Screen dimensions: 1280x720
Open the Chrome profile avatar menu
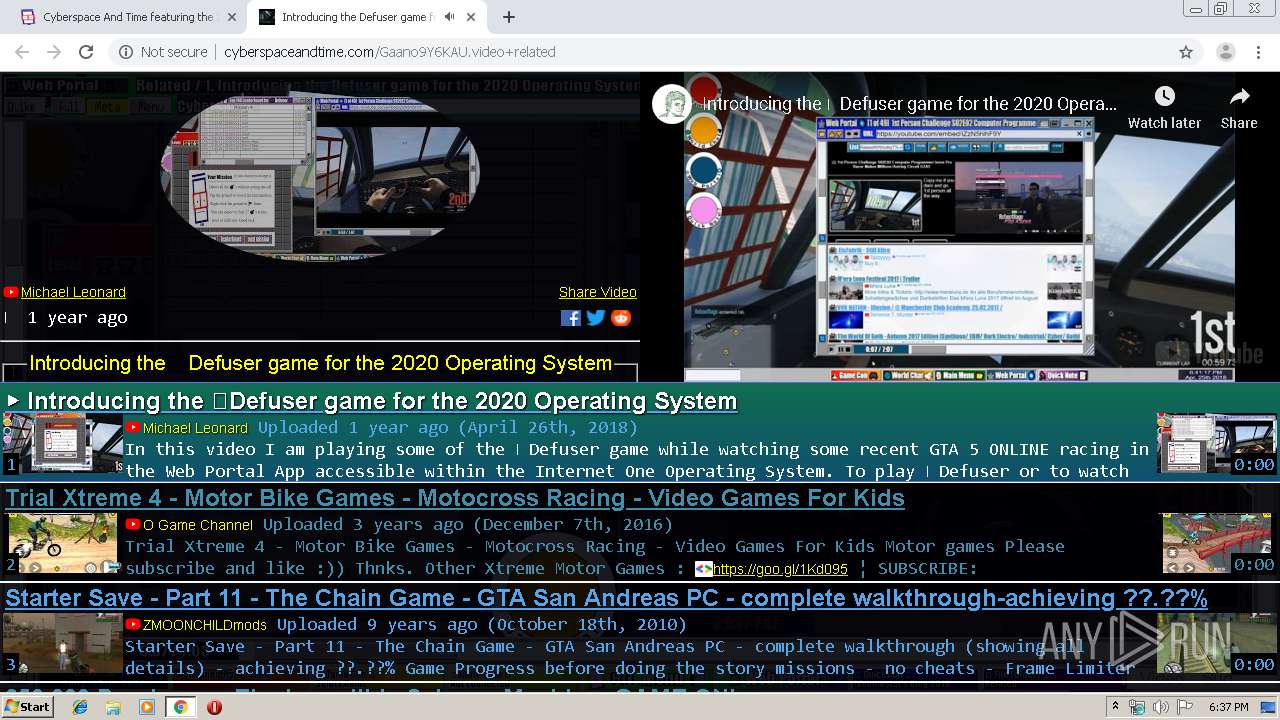pyautogui.click(x=1225, y=52)
